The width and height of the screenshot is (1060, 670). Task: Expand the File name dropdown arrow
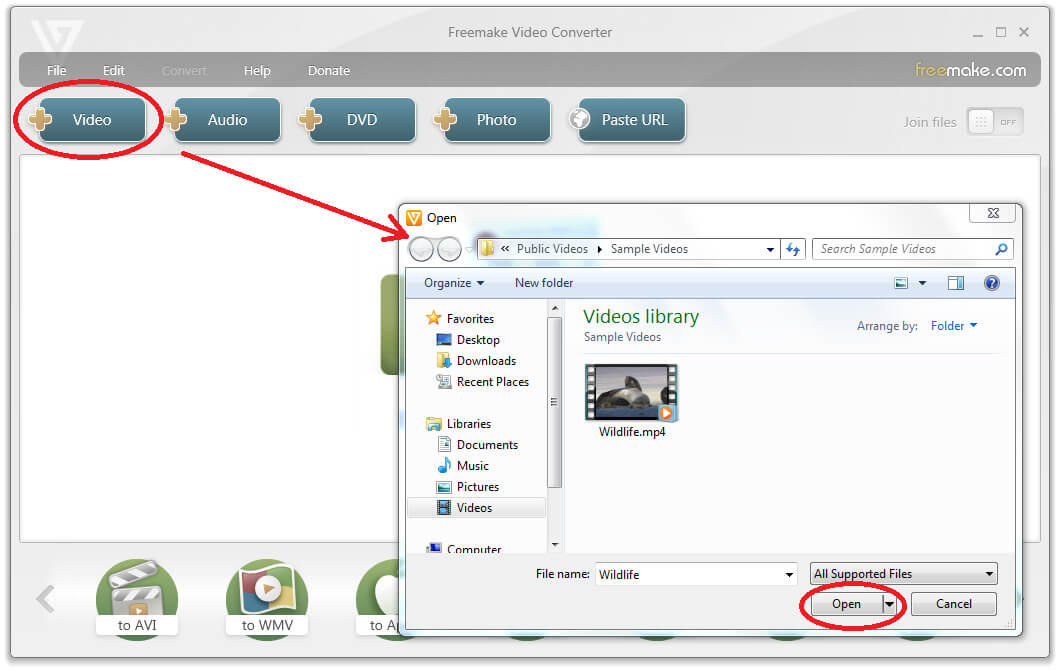tap(789, 575)
